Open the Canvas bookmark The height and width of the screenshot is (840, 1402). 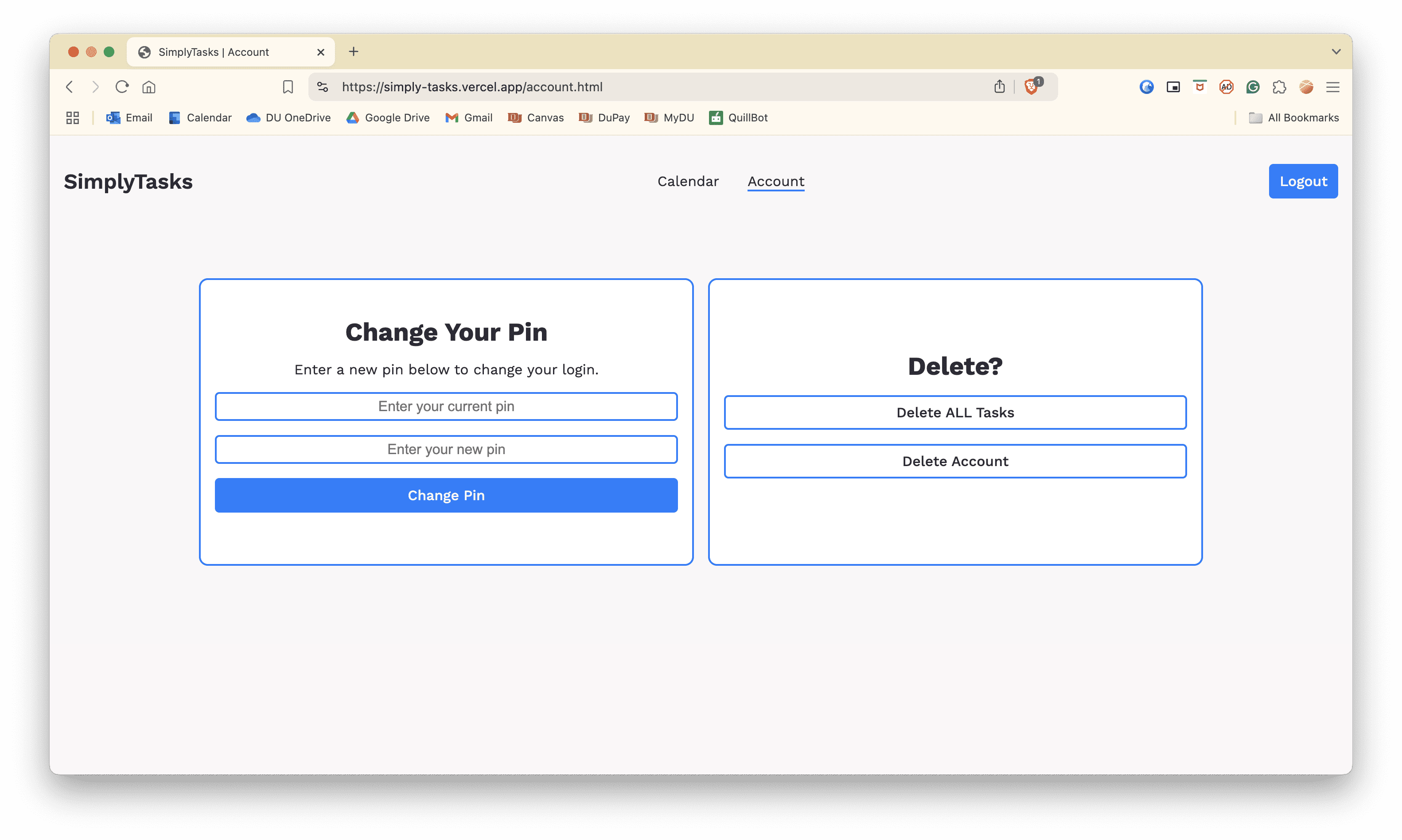pyautogui.click(x=535, y=118)
